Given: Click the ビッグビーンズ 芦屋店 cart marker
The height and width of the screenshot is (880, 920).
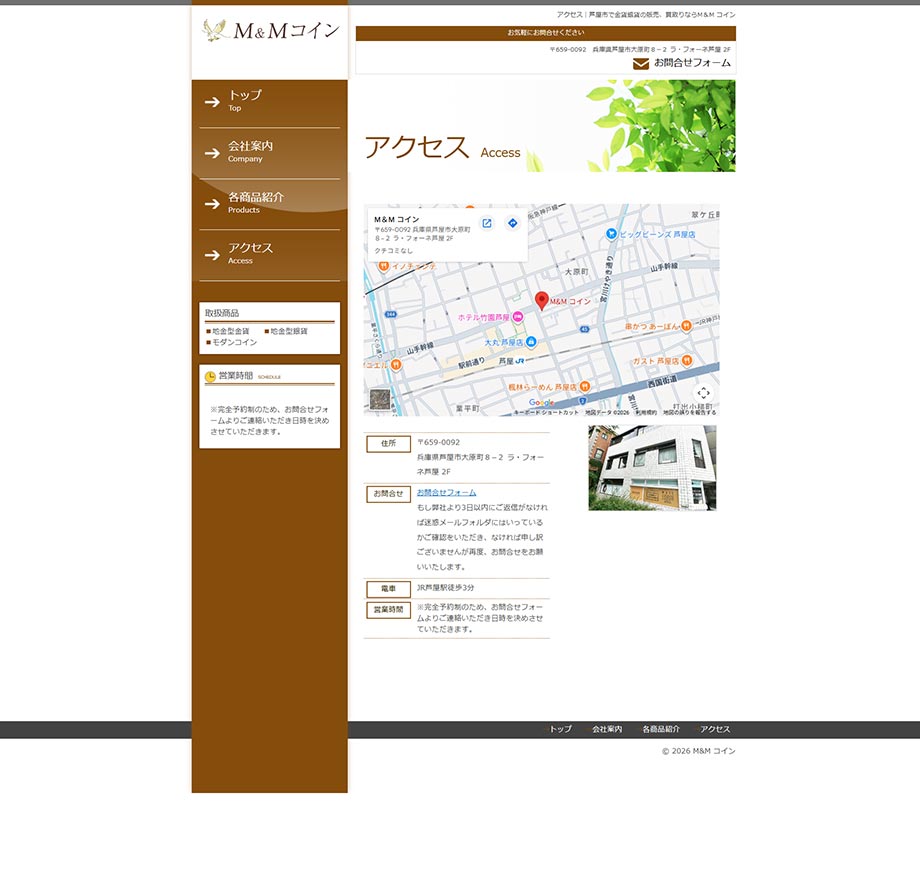Looking at the screenshot, I should [611, 233].
